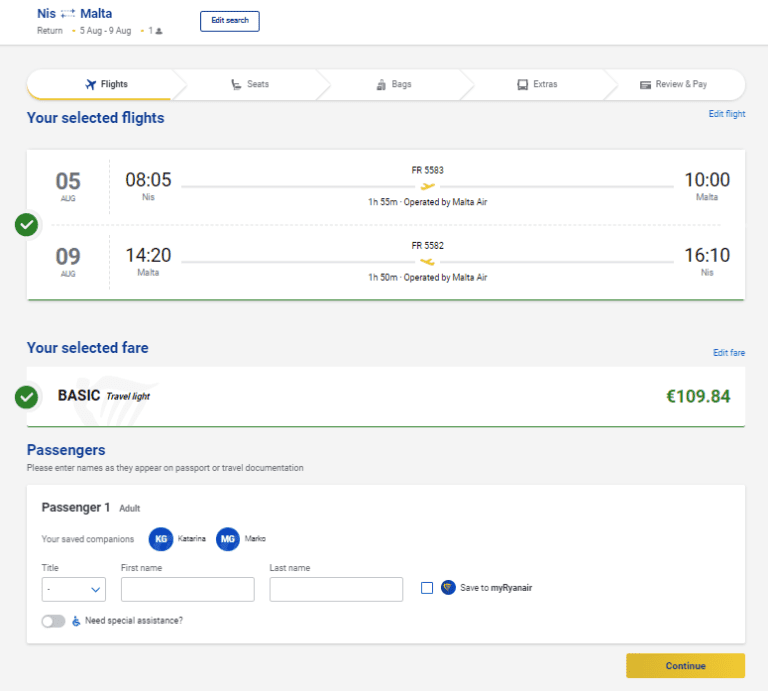This screenshot has height=691, width=768.
Task: Click '1h 55m · Operated by Malta Air' text
Action: click(x=428, y=202)
